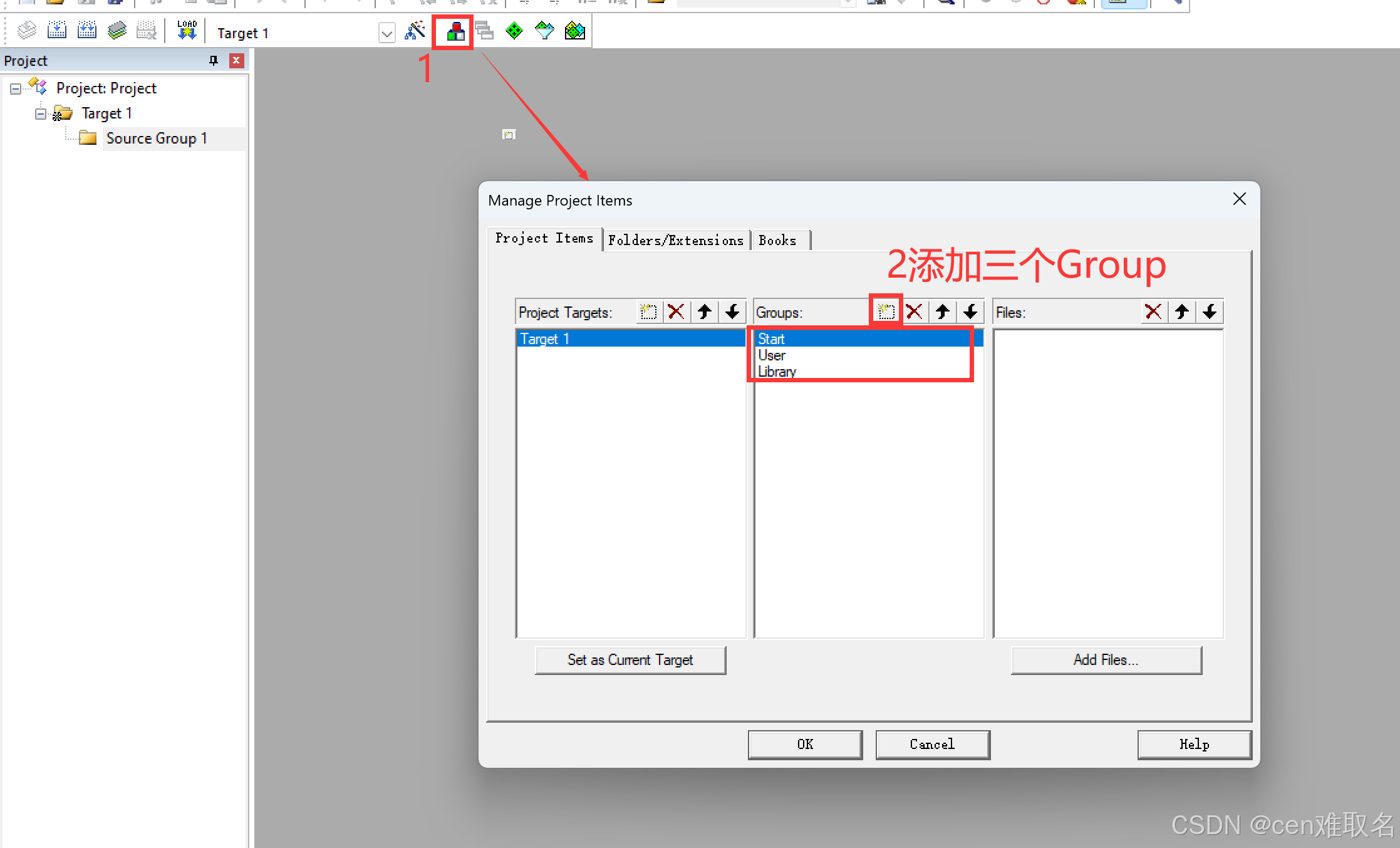Delete selected file with red X

(1153, 311)
